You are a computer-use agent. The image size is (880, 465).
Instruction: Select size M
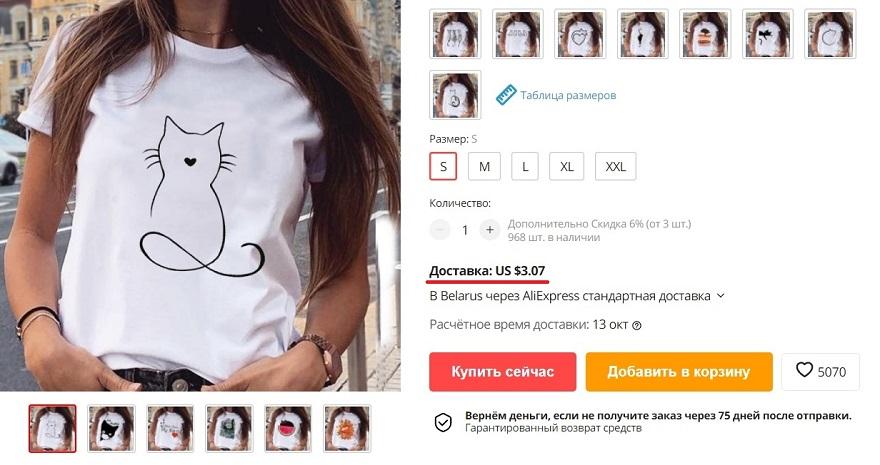click(x=484, y=166)
